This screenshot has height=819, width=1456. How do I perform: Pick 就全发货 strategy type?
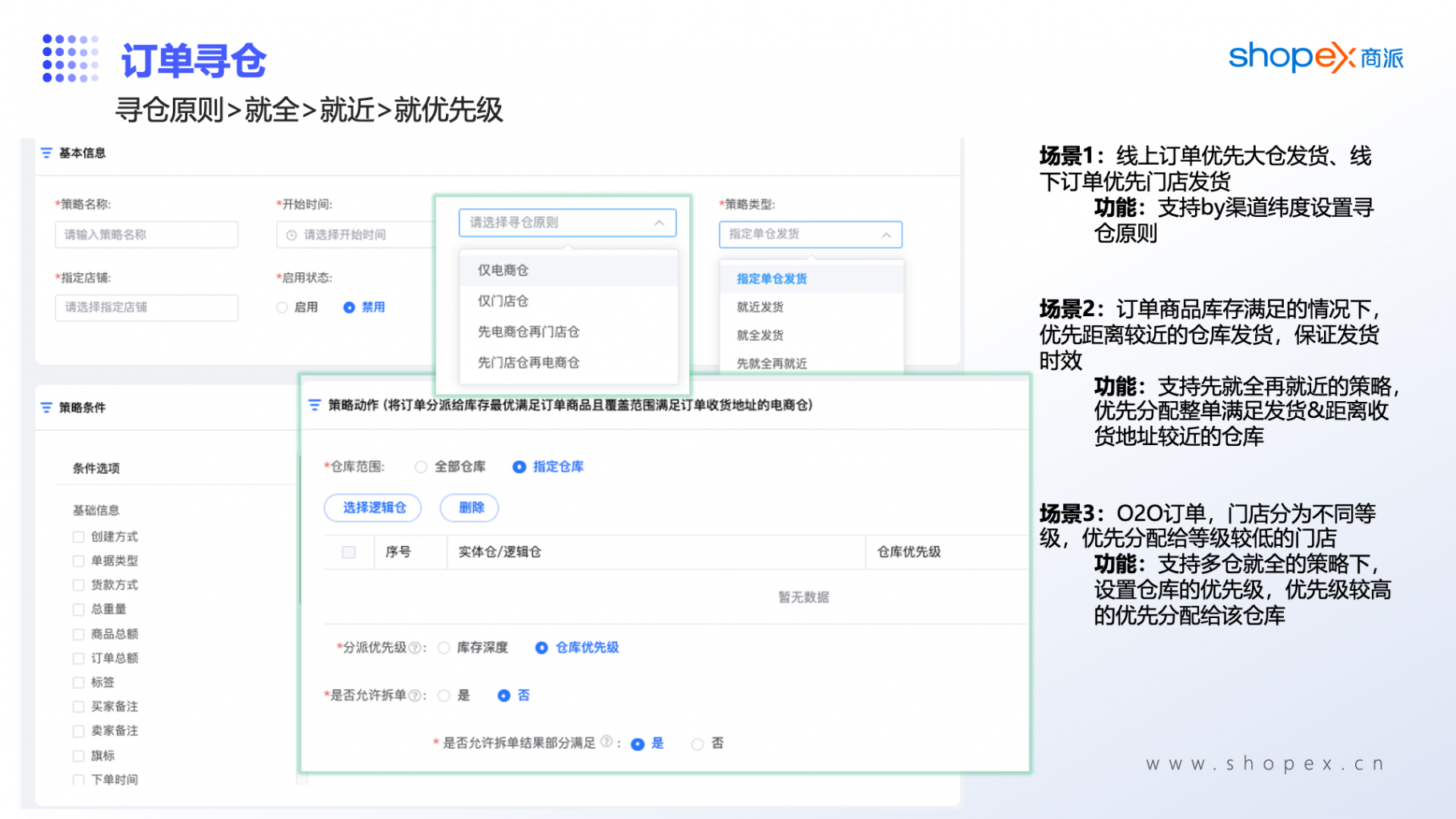click(x=812, y=335)
